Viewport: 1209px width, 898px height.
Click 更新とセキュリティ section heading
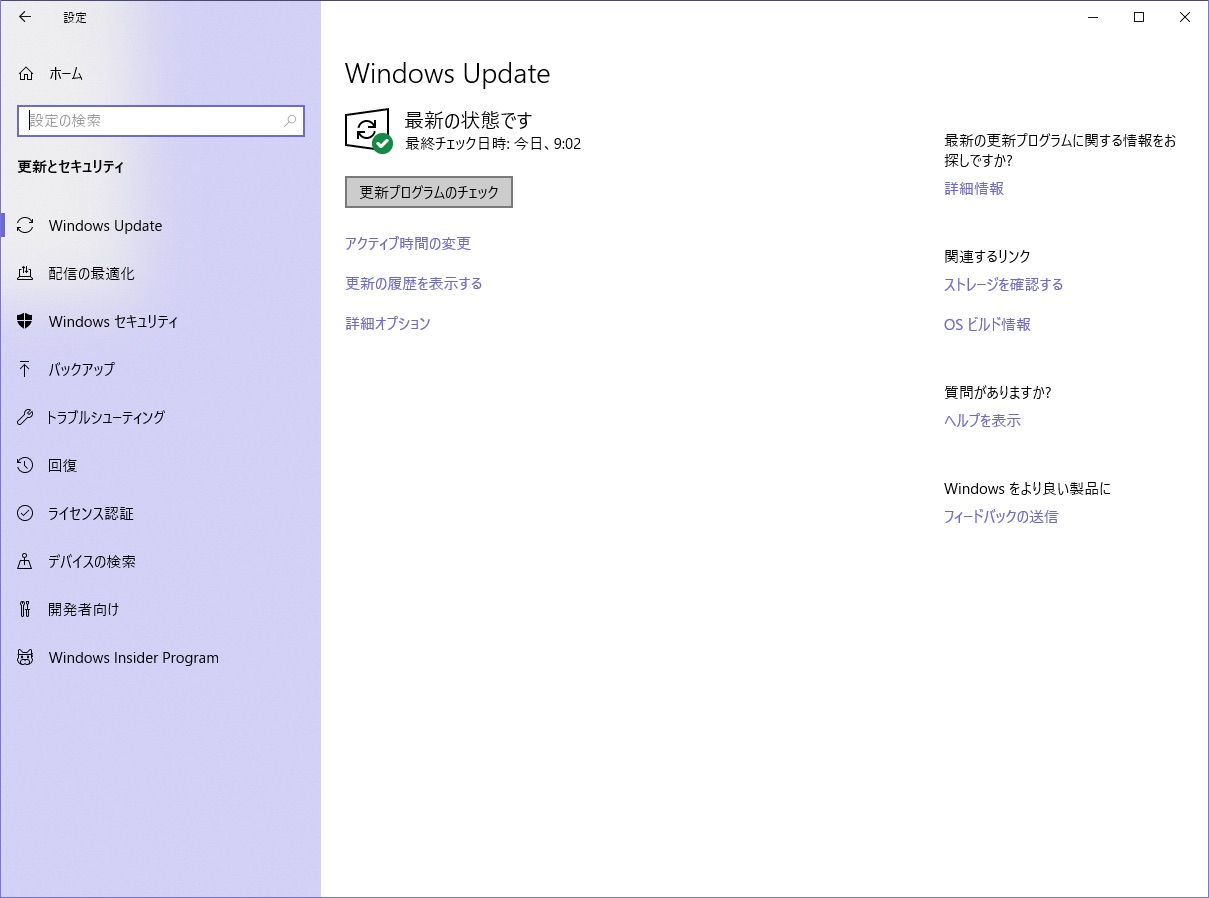point(71,167)
